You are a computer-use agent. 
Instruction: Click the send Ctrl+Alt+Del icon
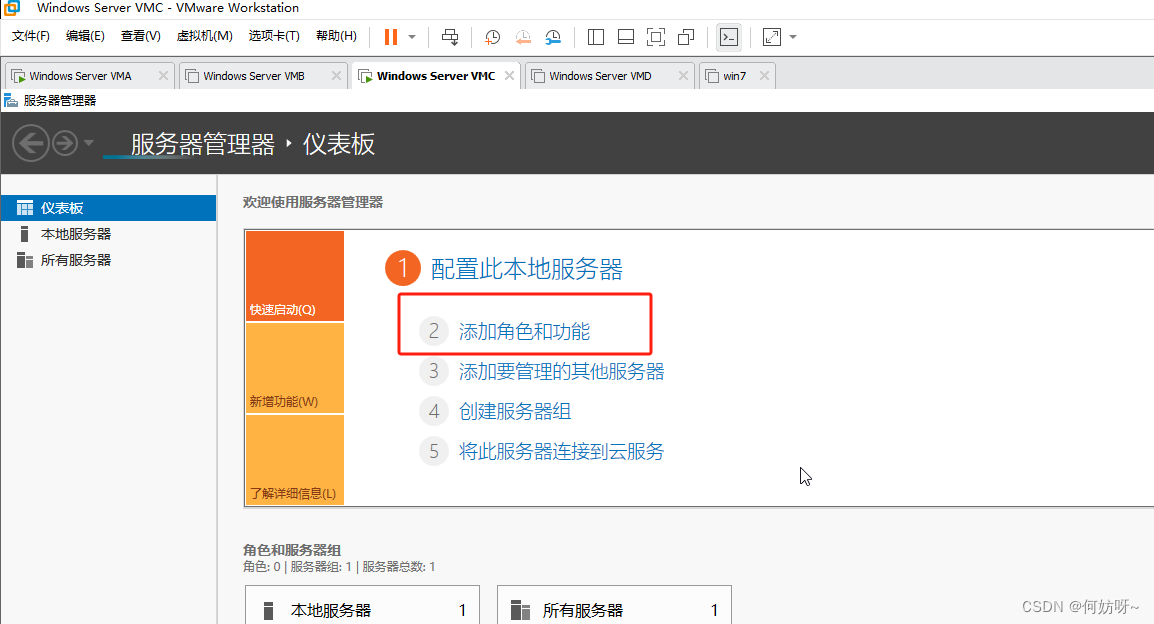point(450,37)
